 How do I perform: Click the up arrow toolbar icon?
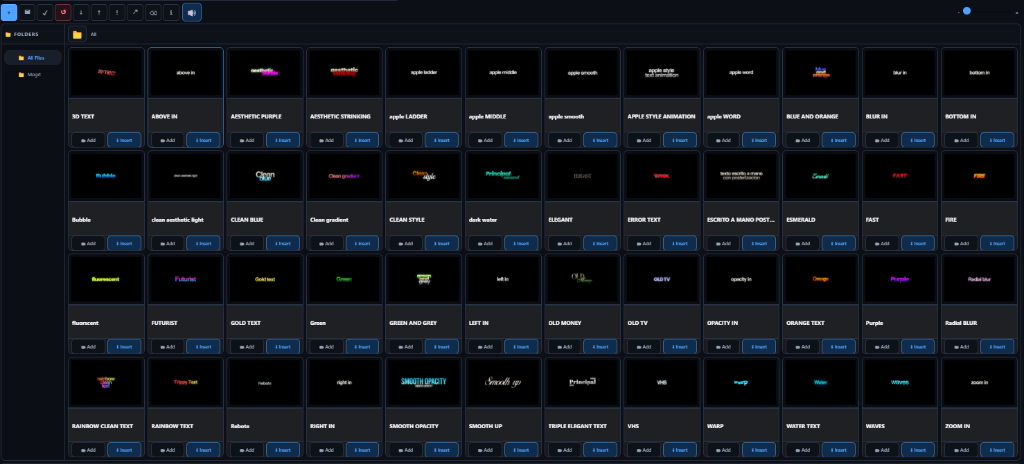pyautogui.click(x=99, y=12)
